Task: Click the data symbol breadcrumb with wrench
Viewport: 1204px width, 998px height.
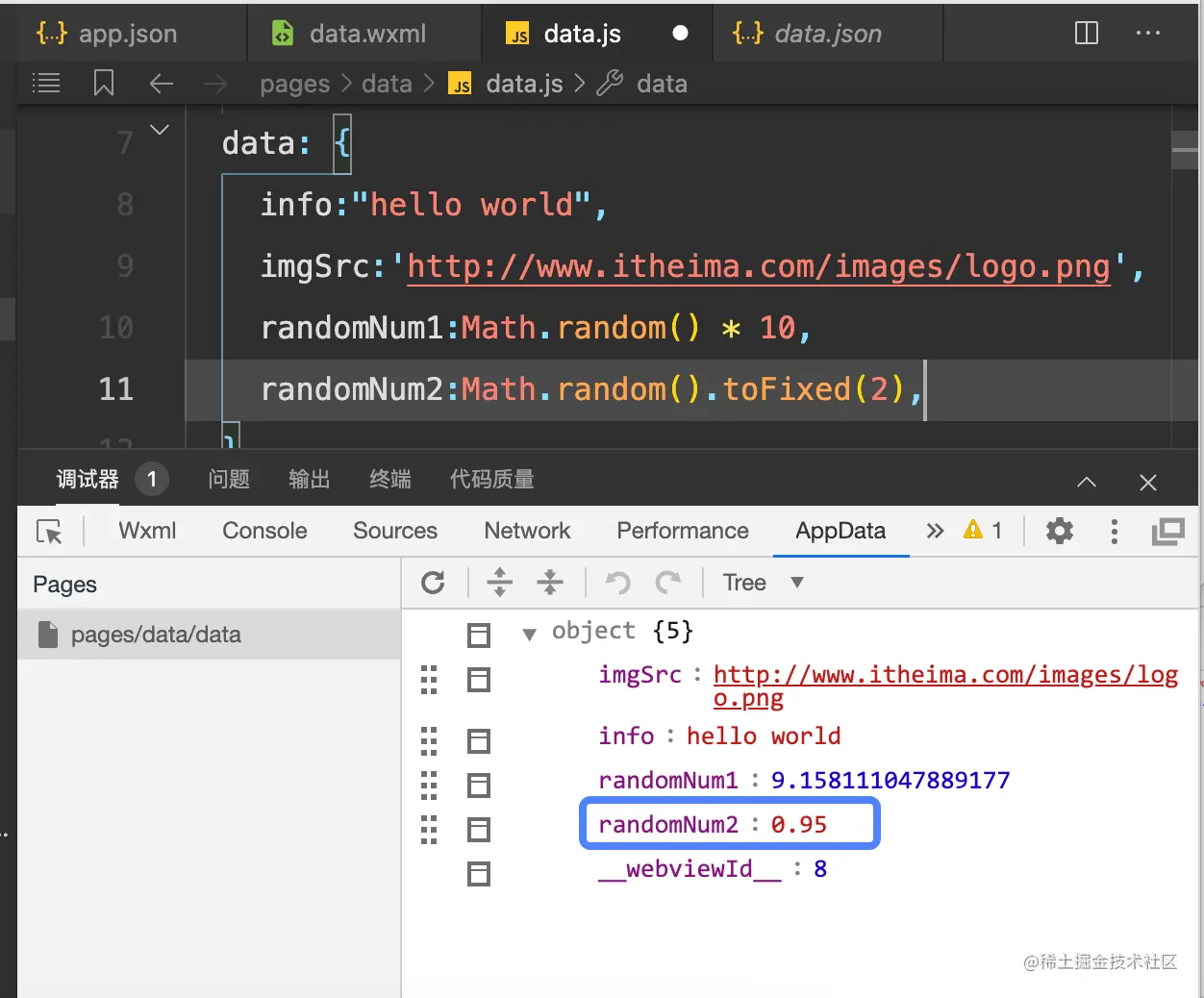Action: coord(642,85)
